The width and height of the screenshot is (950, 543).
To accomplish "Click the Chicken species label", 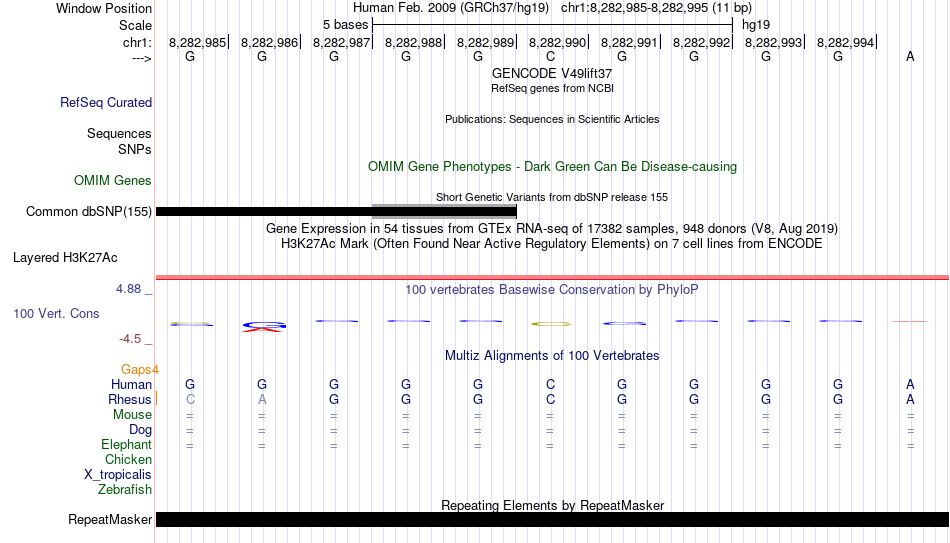I will (x=128, y=460).
